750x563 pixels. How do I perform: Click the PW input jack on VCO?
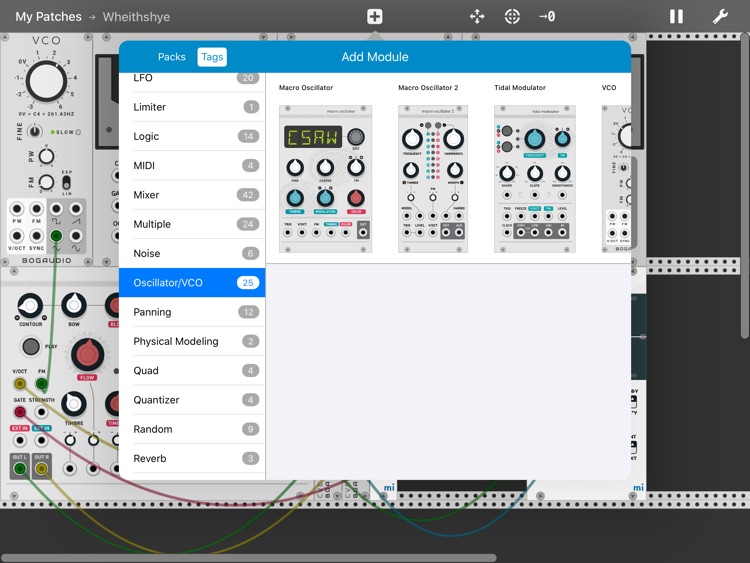pyautogui.click(x=17, y=209)
